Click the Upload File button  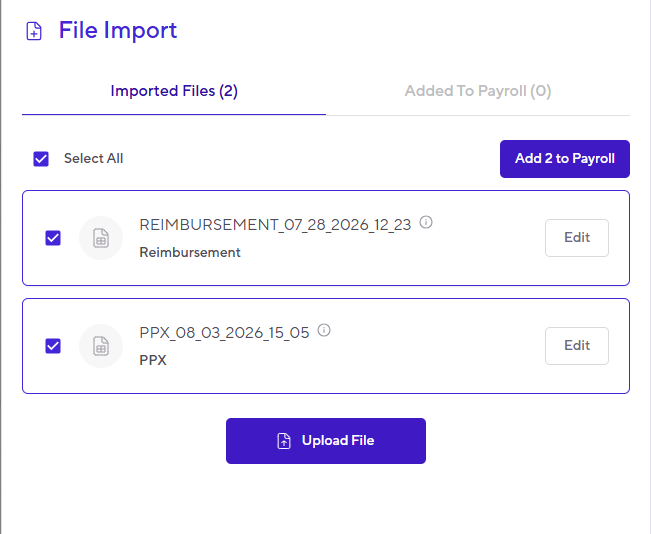coord(326,441)
